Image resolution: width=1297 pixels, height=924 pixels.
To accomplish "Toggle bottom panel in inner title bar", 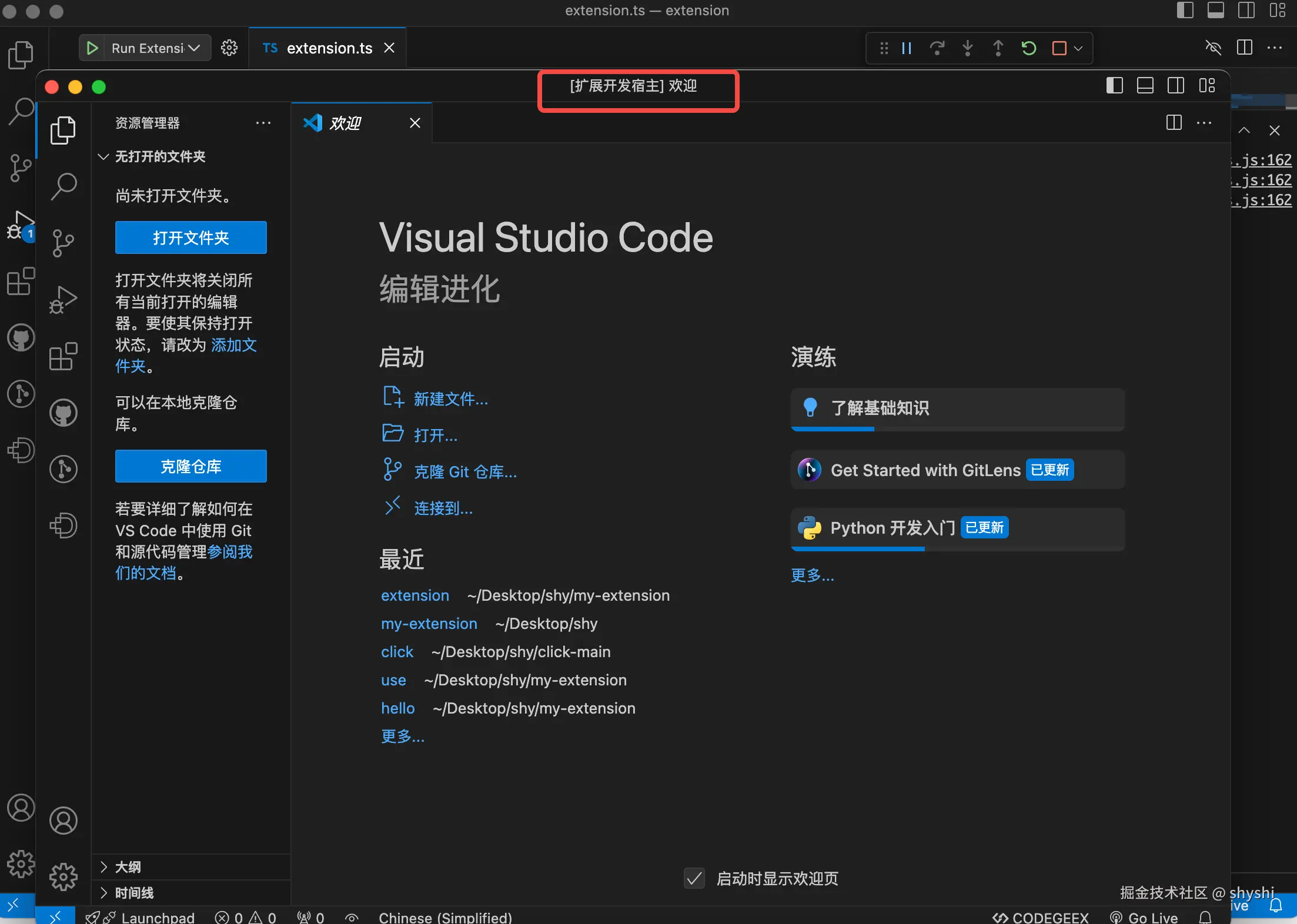I will pos(1145,86).
